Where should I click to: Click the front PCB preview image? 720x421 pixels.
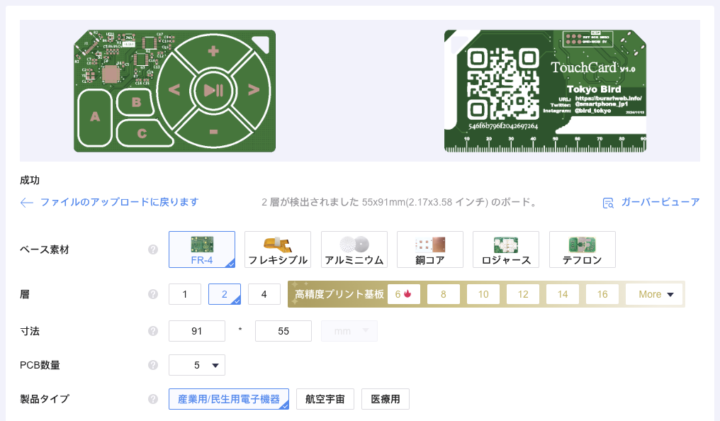[x=175, y=91]
